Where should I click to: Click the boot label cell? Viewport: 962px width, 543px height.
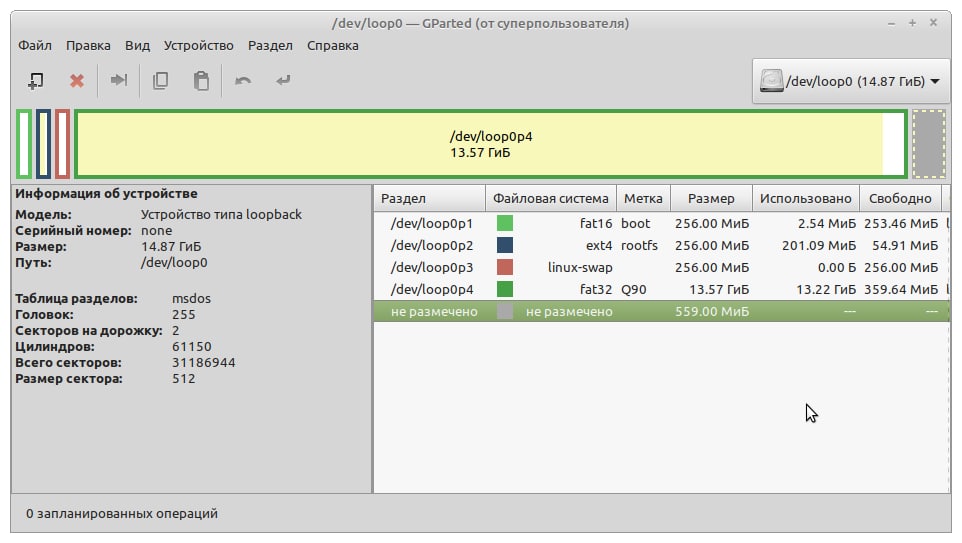tap(635, 223)
